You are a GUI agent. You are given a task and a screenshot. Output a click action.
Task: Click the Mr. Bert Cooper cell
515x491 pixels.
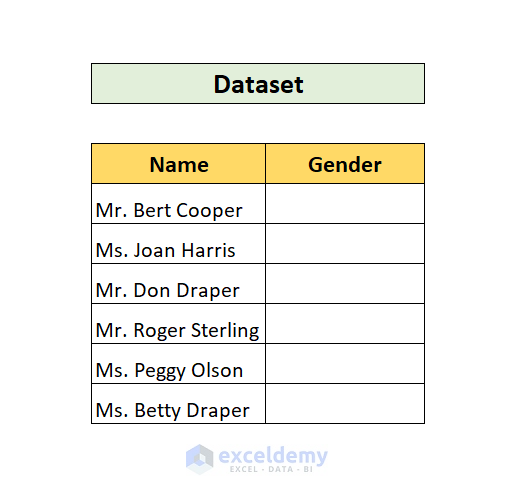178,204
